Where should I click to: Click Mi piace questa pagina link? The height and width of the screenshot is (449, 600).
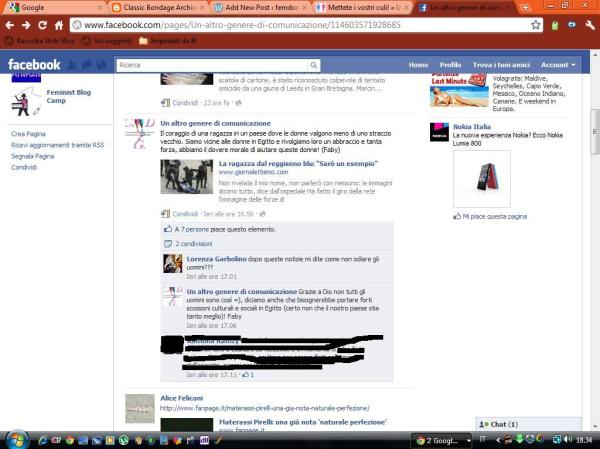493,216
